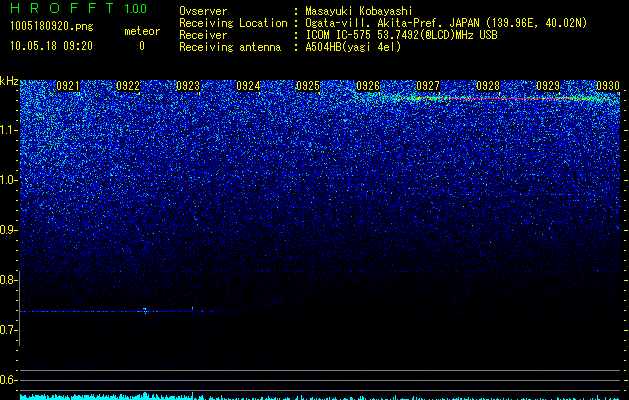The width and height of the screenshot is (629, 400).
Task: Click the kHz axis unit label
Action: tap(9, 81)
